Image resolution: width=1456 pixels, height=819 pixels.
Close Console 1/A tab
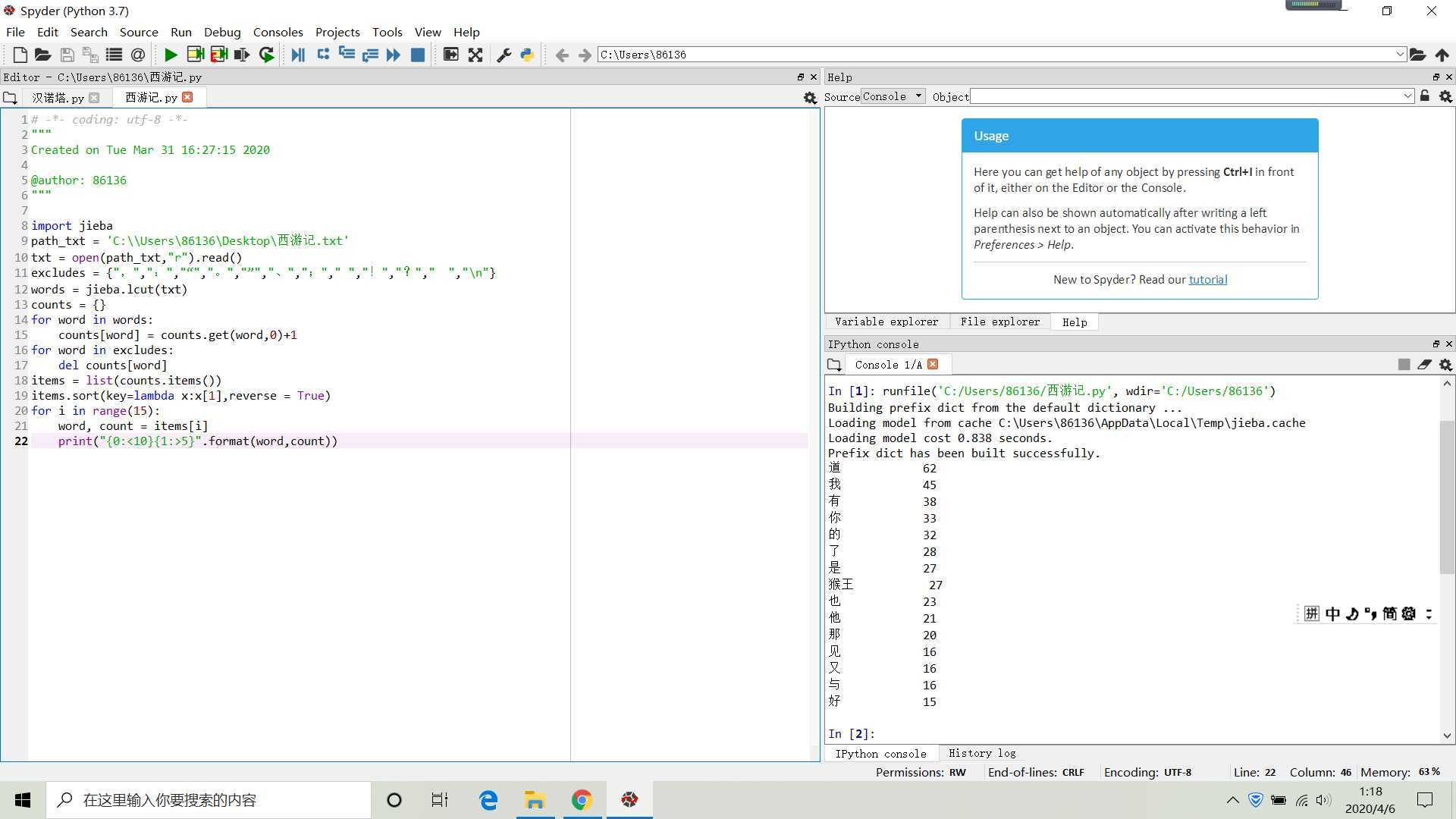pos(933,364)
